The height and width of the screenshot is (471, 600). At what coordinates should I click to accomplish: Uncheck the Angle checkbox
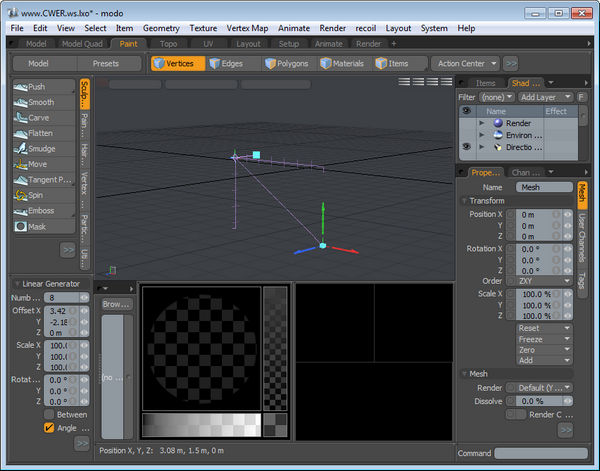click(49, 428)
